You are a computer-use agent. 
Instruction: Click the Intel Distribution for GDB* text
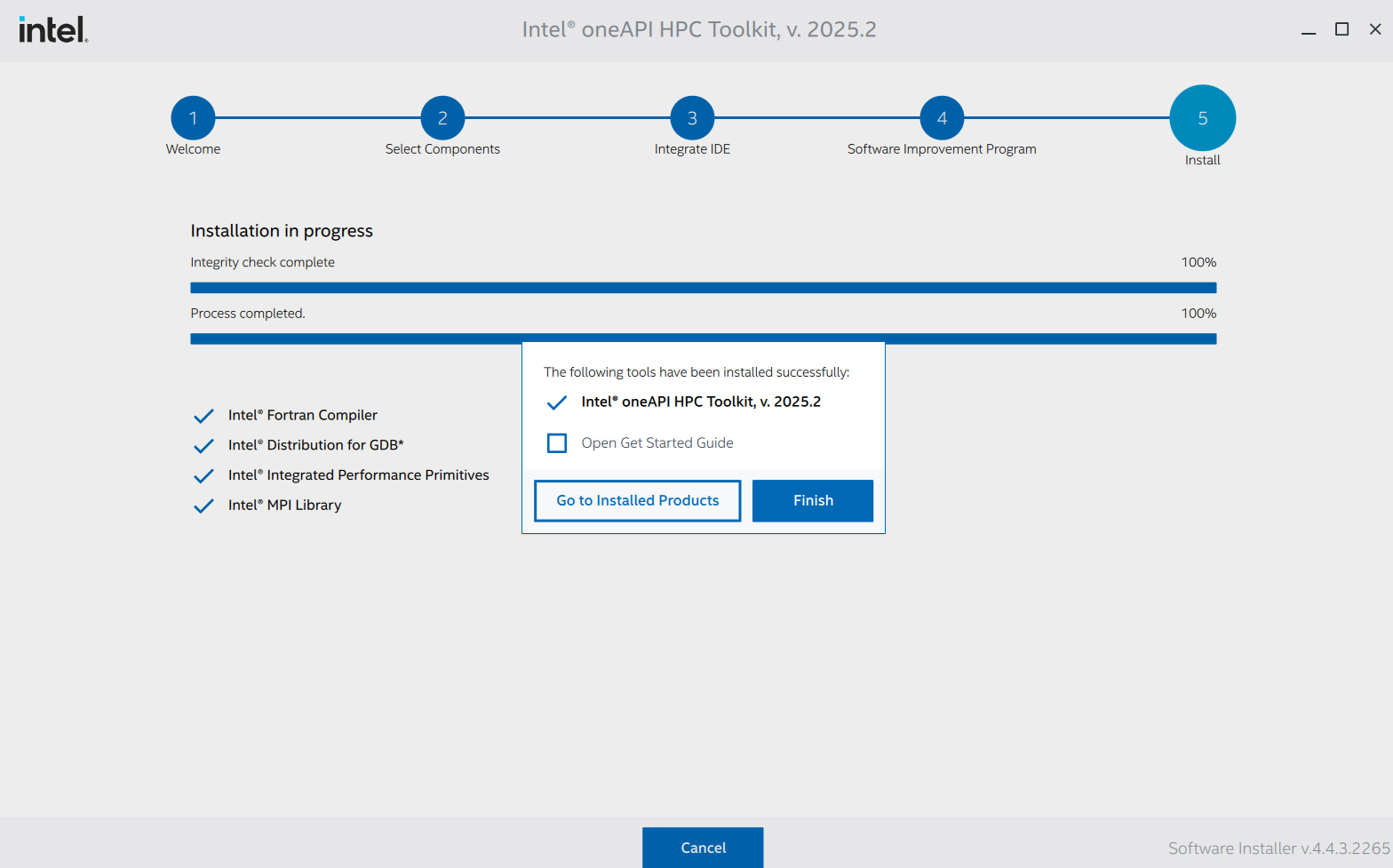point(315,445)
